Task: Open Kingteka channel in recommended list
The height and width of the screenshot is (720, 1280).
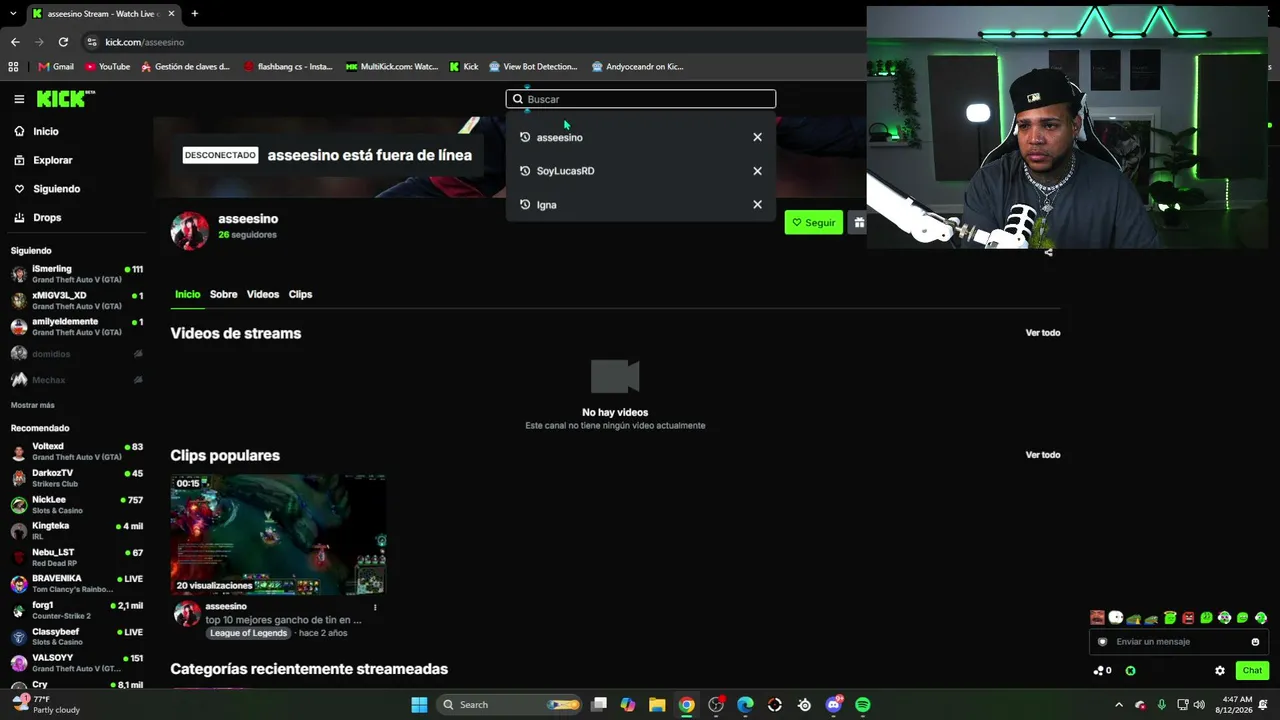Action: pos(77,531)
